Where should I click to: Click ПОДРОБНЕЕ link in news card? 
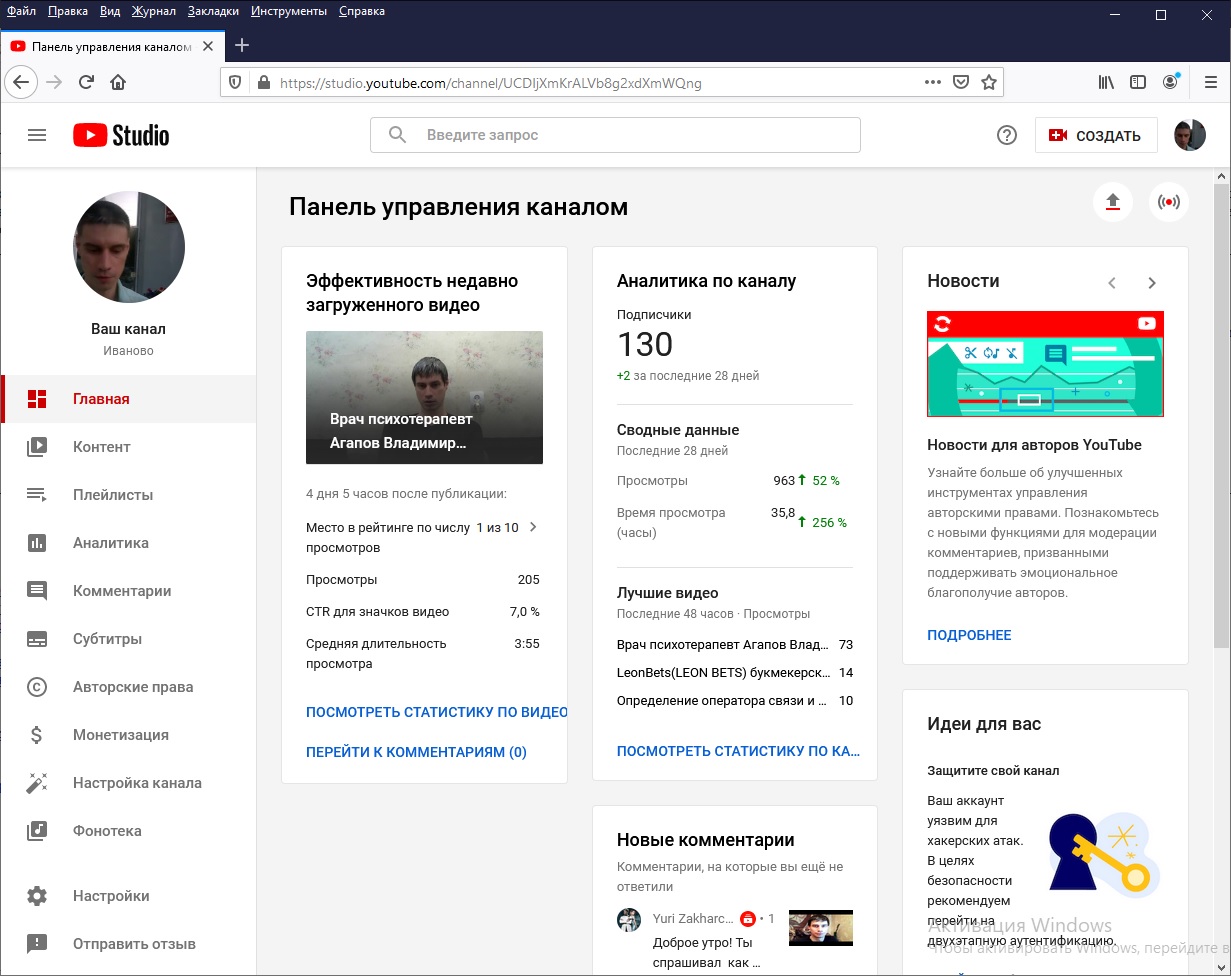(x=969, y=635)
